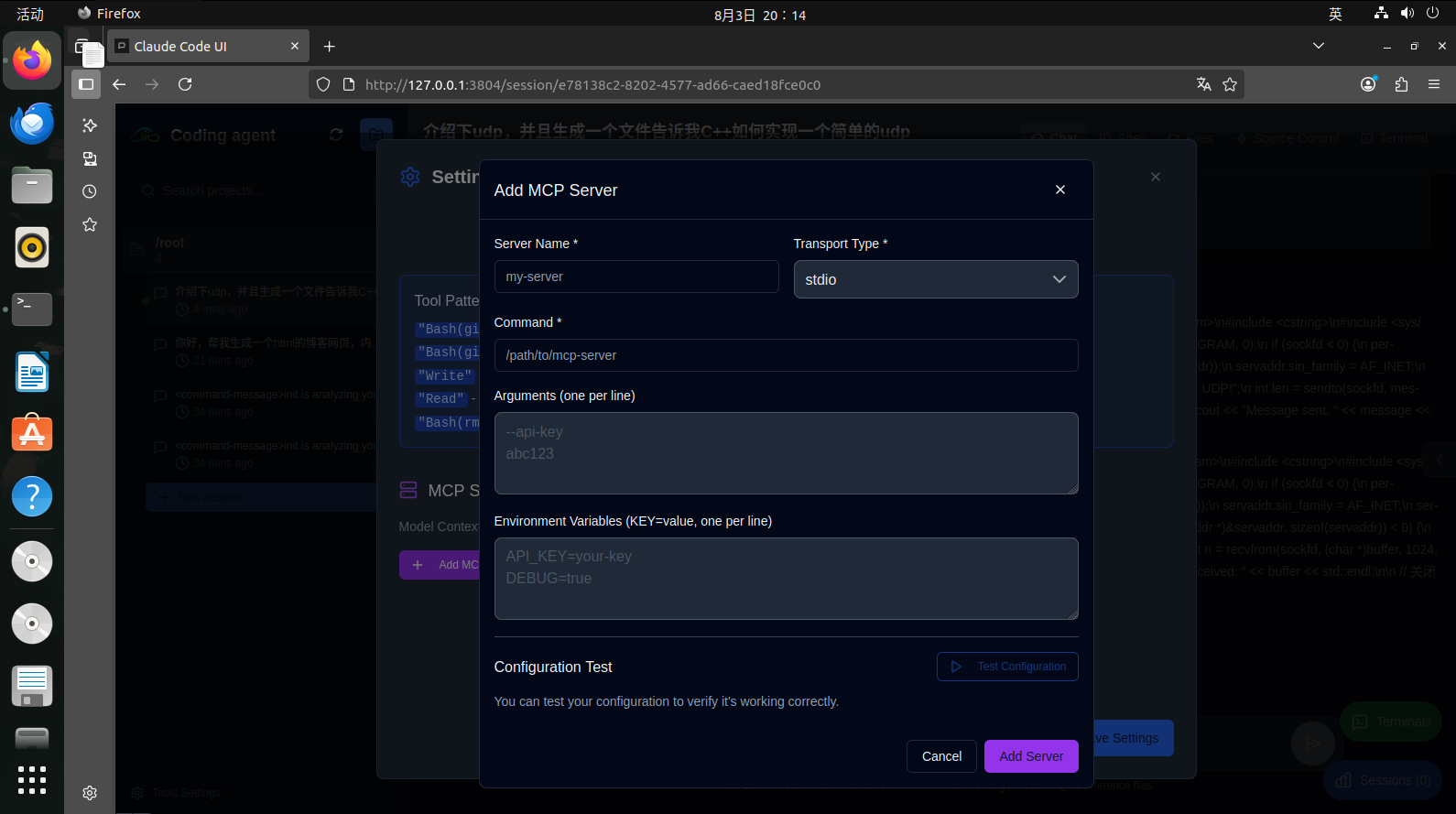Open LibreOffice Writer from the dock

(x=32, y=372)
